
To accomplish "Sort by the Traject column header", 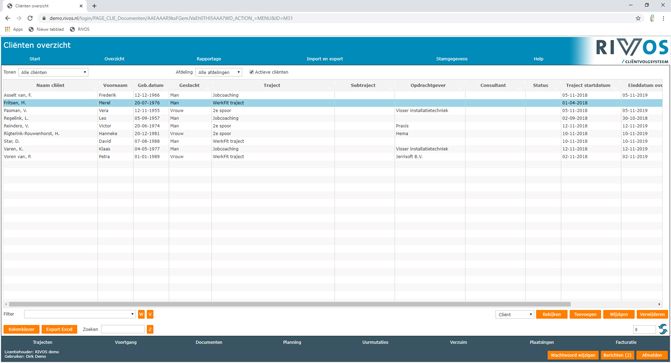I will coord(272,85).
